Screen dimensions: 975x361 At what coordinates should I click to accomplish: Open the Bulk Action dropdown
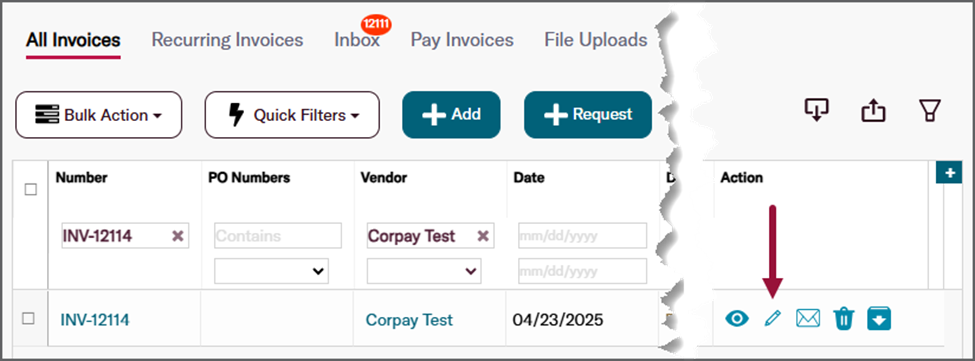pyautogui.click(x=99, y=115)
